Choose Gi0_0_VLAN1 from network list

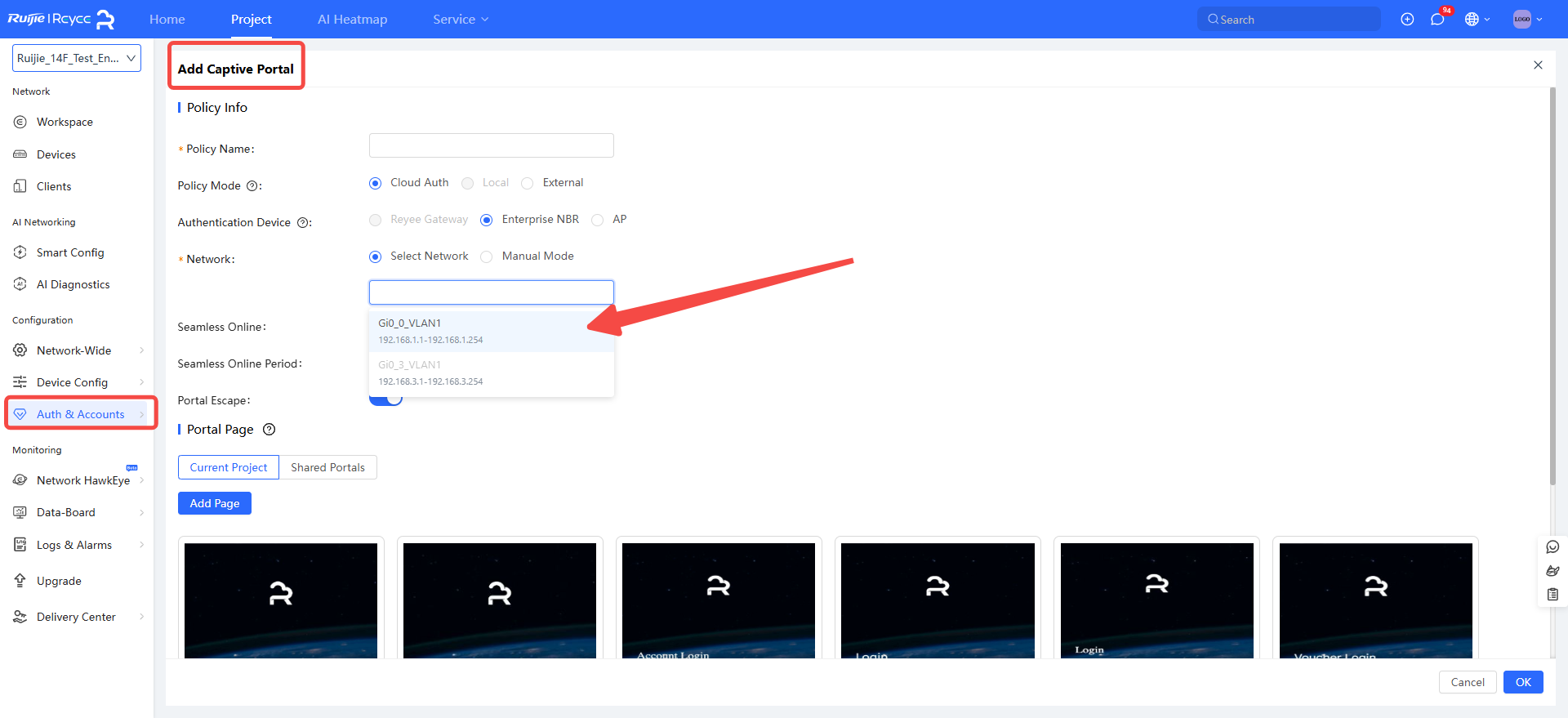[492, 331]
